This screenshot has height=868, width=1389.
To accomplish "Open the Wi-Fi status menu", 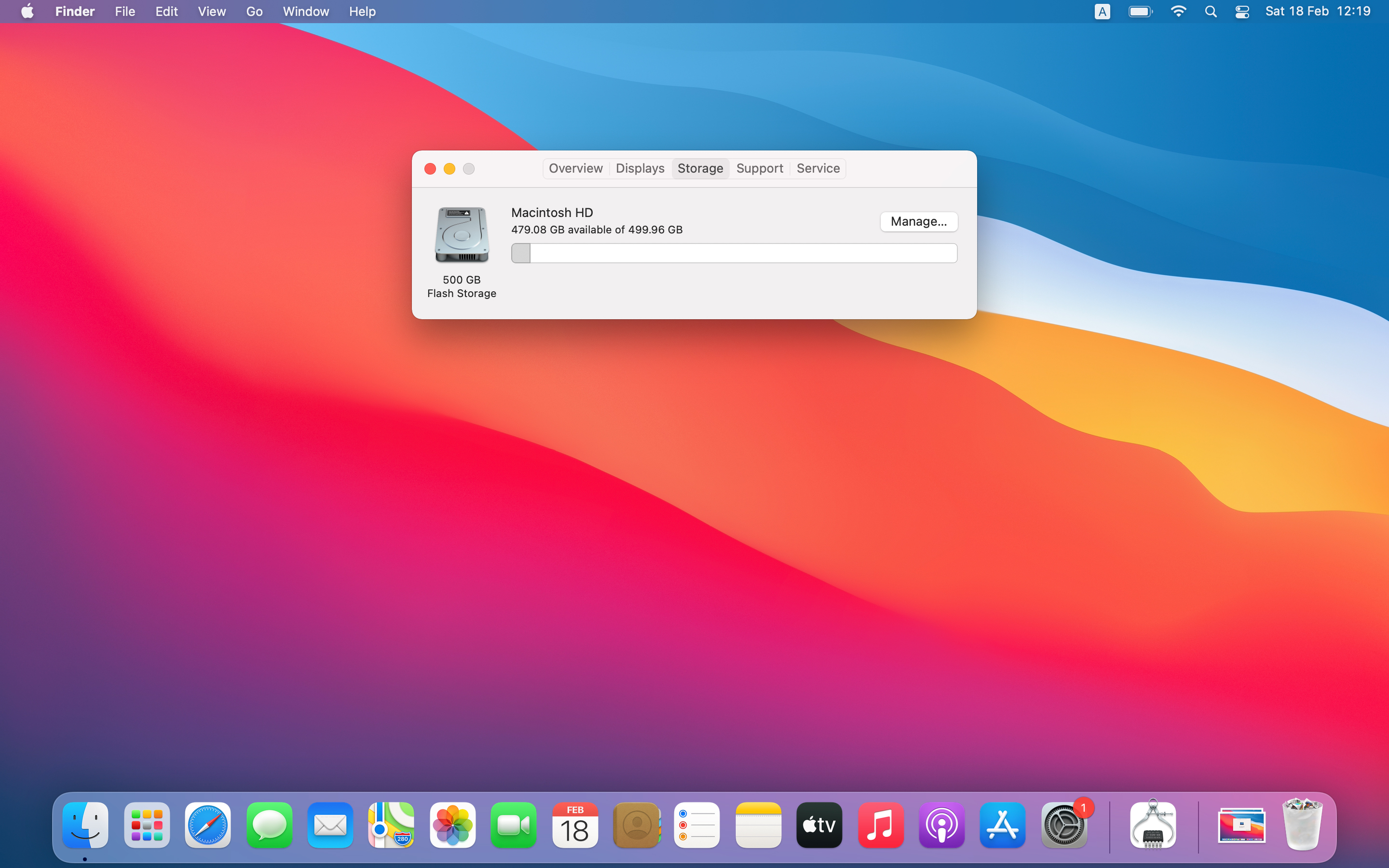I will tap(1178, 12).
